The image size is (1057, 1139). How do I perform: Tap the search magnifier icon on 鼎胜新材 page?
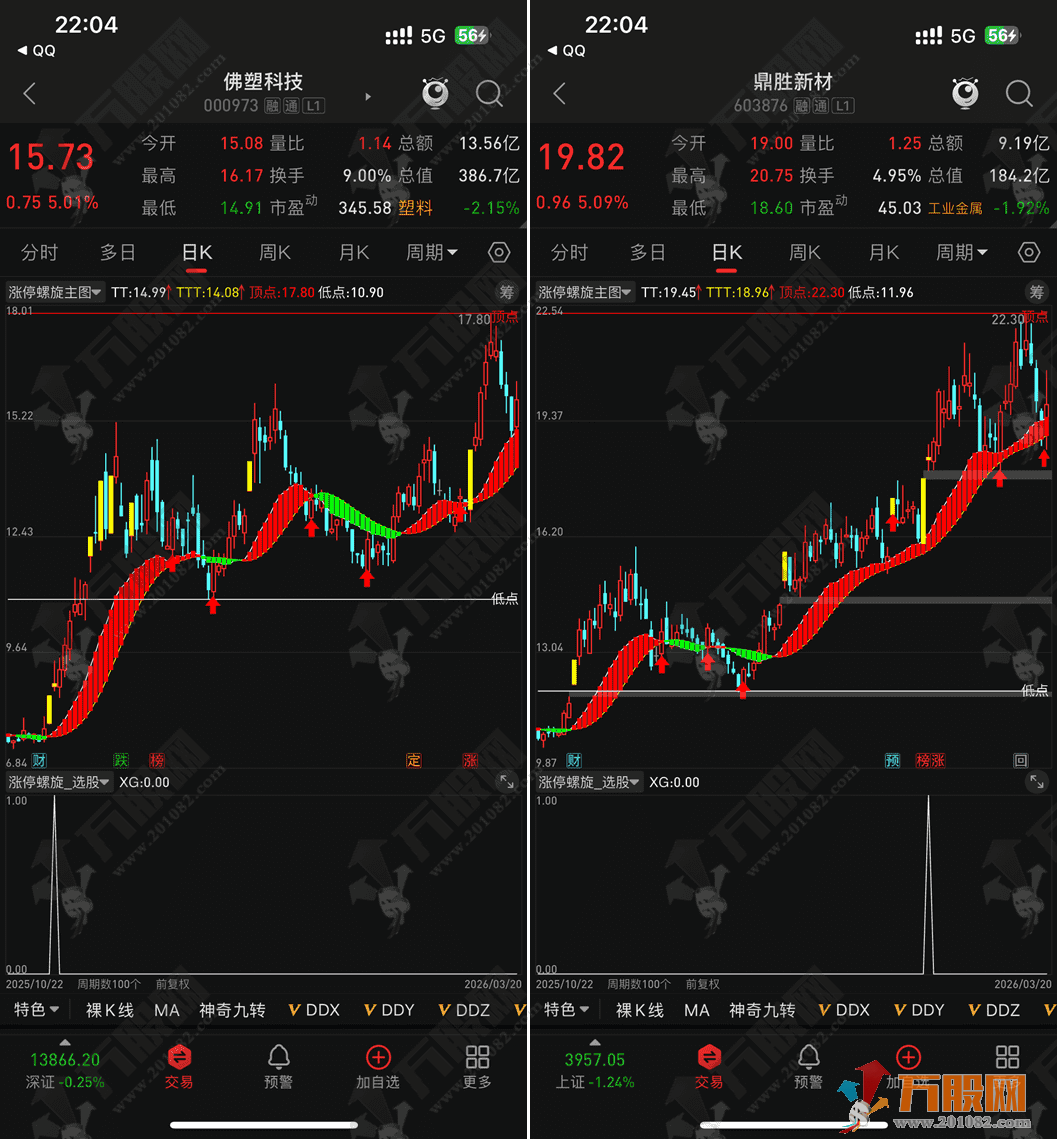pyautogui.click(x=1019, y=93)
